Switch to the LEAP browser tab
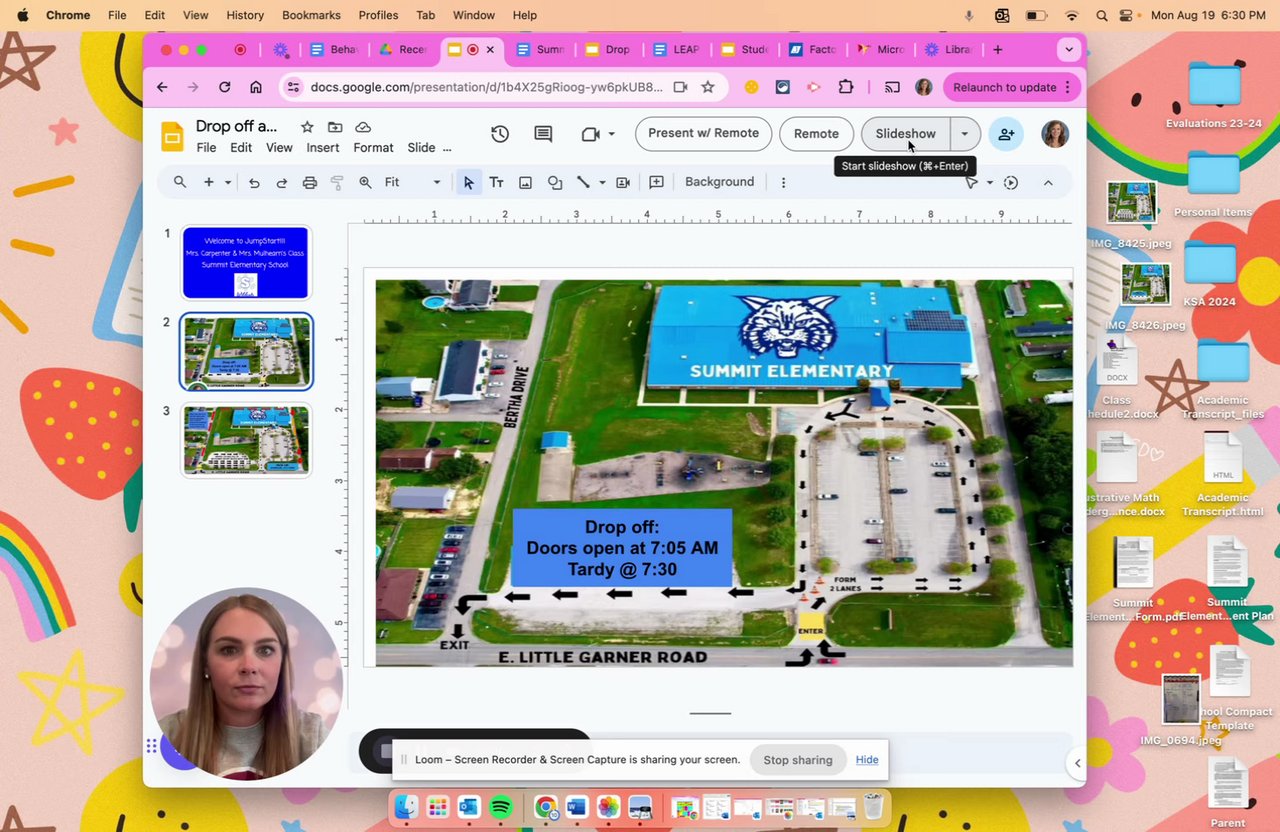The height and width of the screenshot is (832, 1280). (675, 49)
